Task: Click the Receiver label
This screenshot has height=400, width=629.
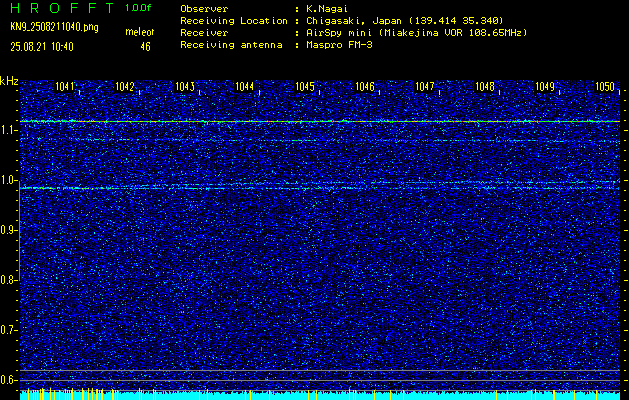Action: [x=204, y=32]
